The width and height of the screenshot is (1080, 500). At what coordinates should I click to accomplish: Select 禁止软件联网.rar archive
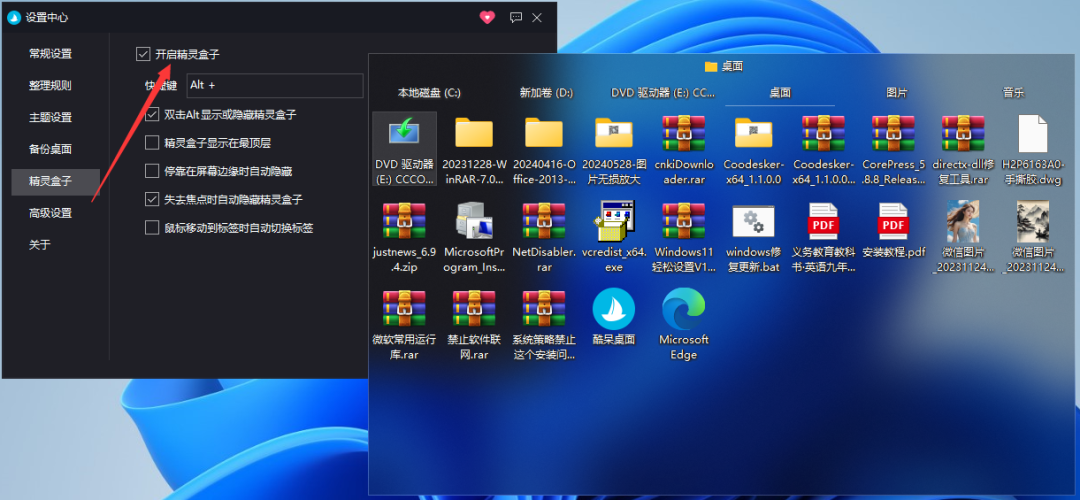[x=474, y=308]
